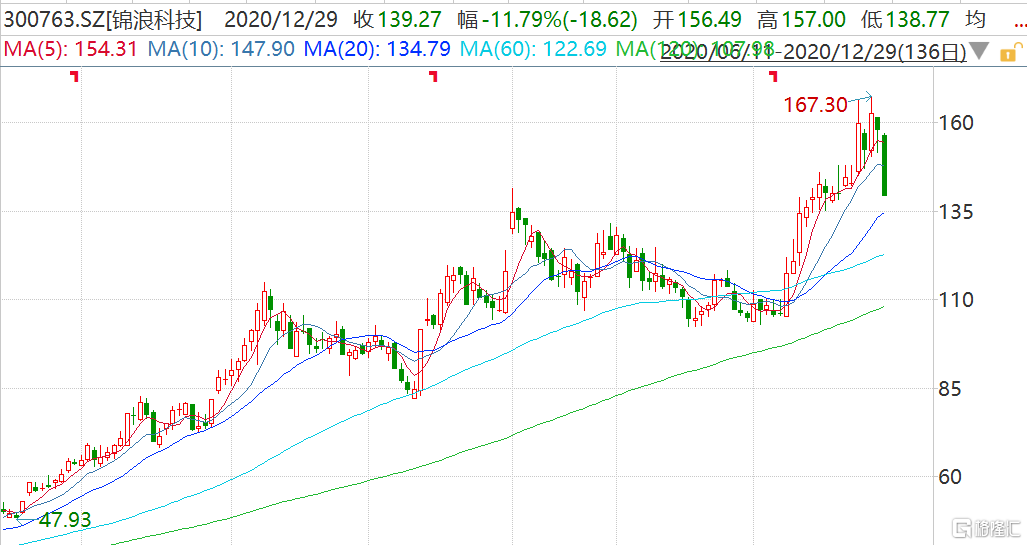Select the MA(60): 122.69 indicator label
Image resolution: width=1027 pixels, height=545 pixels.
(x=534, y=49)
